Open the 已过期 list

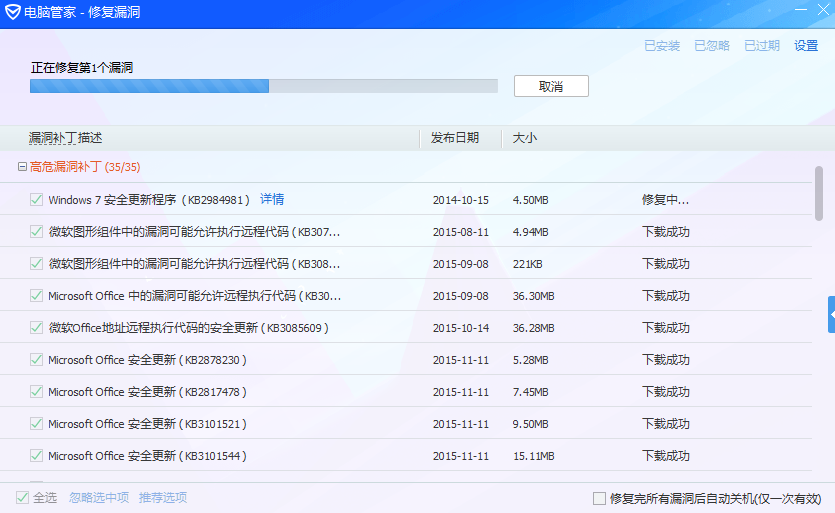(x=761, y=46)
